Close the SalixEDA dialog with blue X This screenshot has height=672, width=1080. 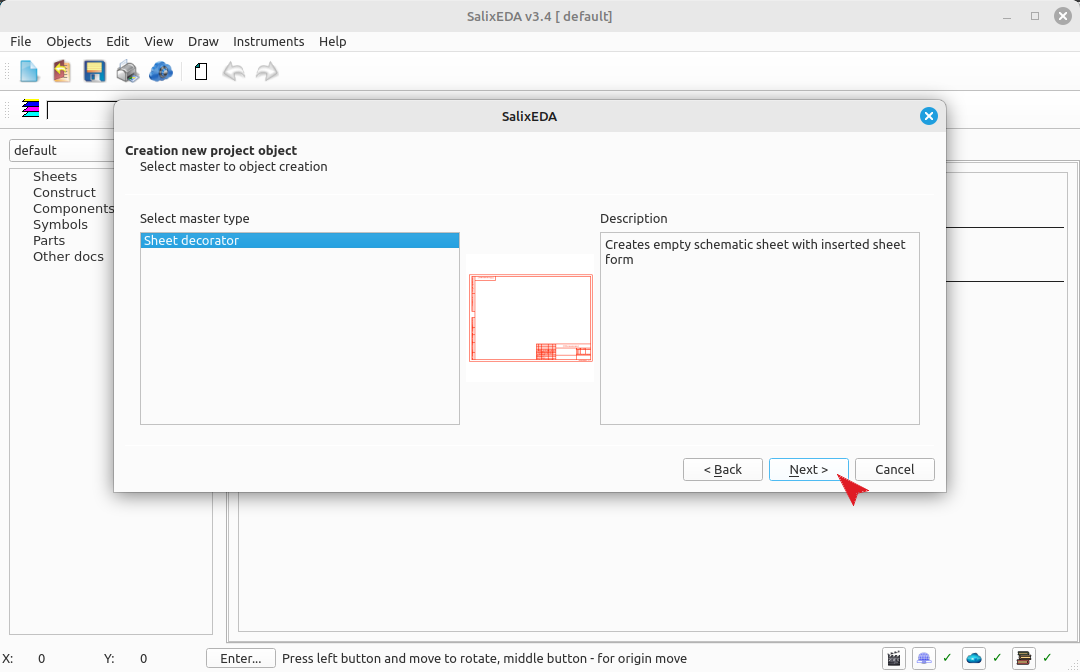(928, 116)
